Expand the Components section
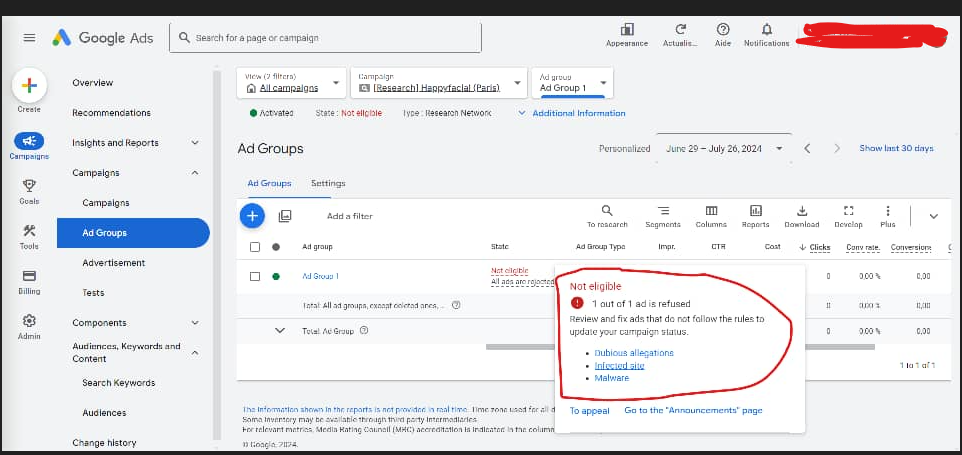962x455 pixels. (194, 323)
